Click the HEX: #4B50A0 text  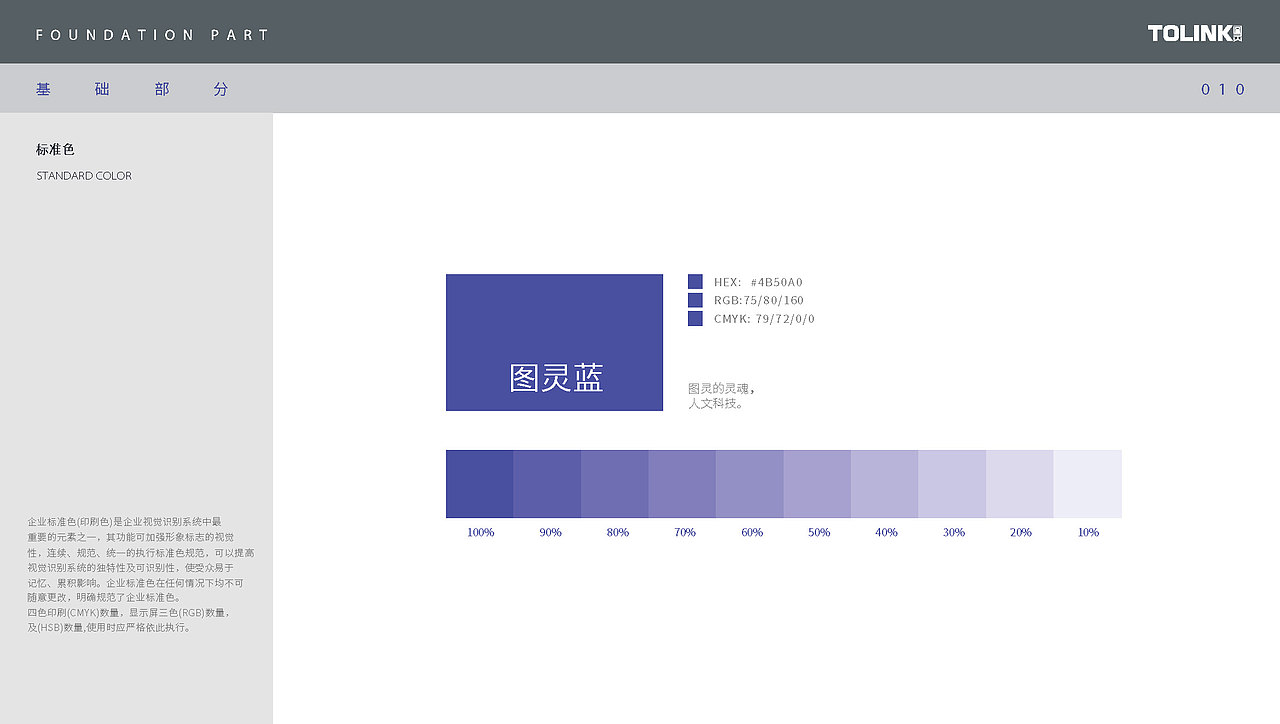758,282
